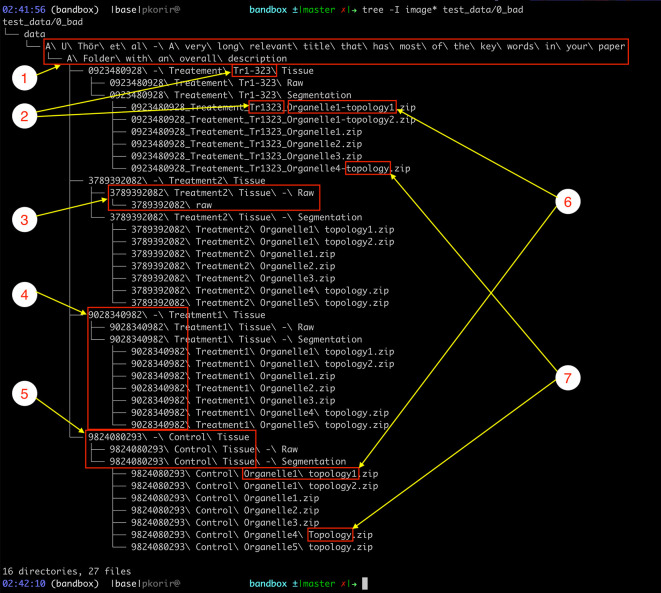
Task: Click the boxed capitalized Topology in Organelle4 file
Action: point(330,535)
